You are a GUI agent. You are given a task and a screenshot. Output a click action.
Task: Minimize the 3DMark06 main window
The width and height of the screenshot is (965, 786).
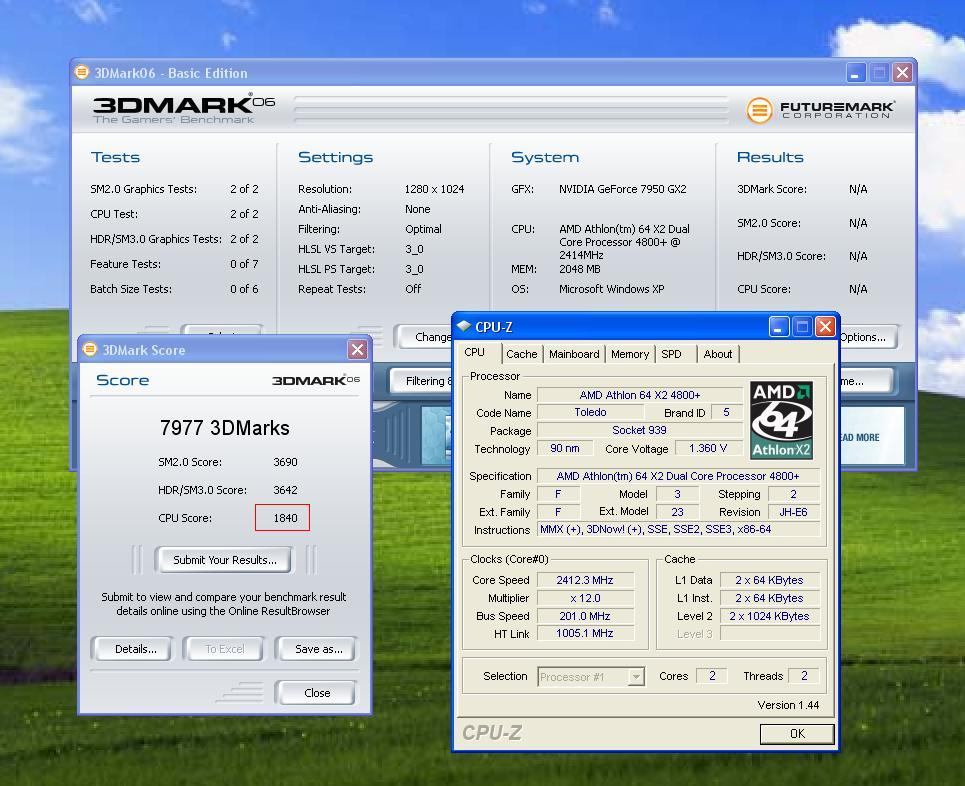click(855, 73)
